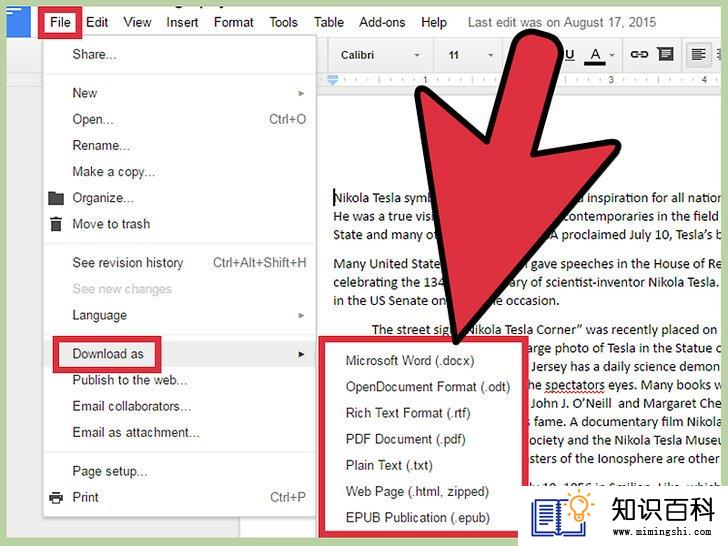Open the Tools menu

pyautogui.click(x=283, y=22)
